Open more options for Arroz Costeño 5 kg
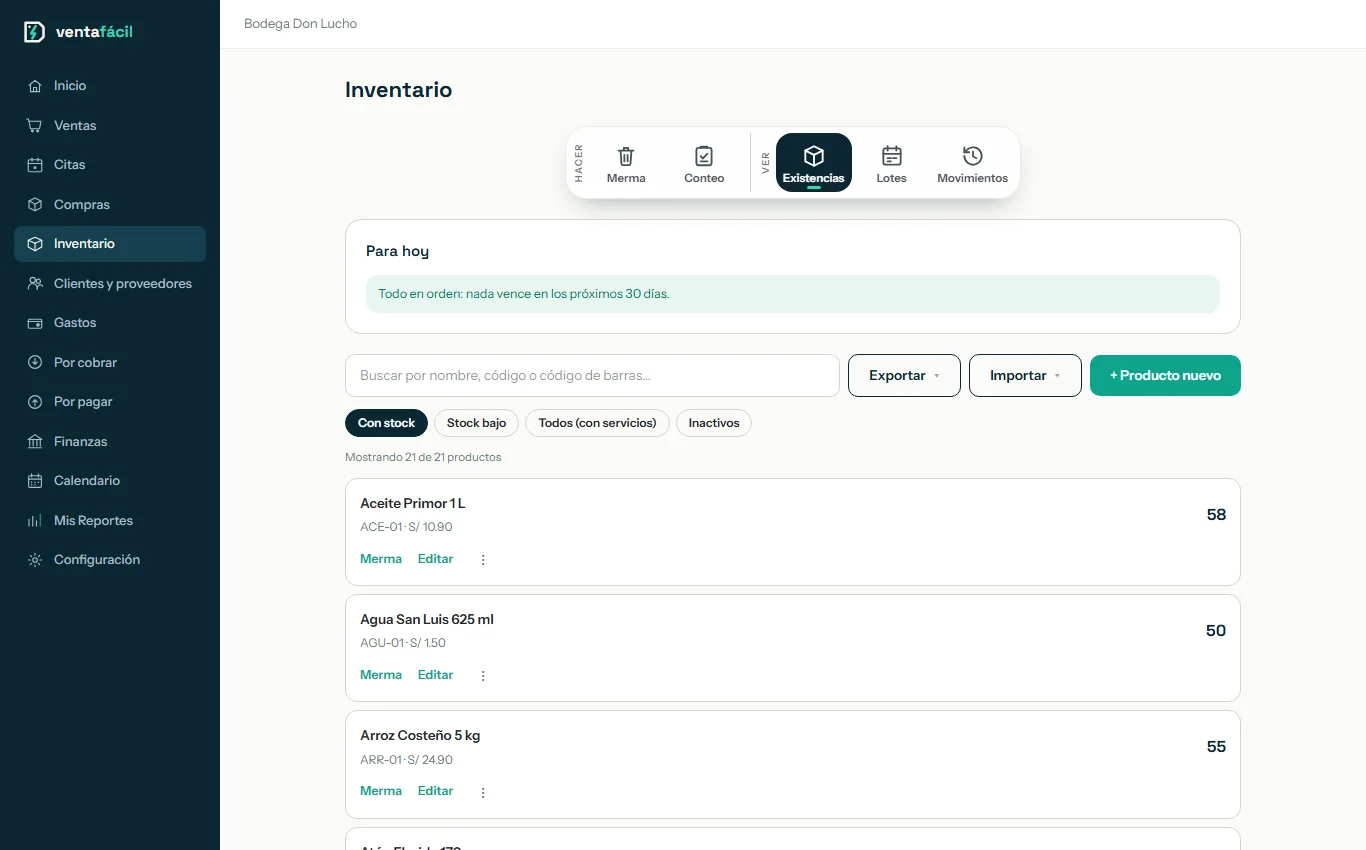 pyautogui.click(x=483, y=792)
